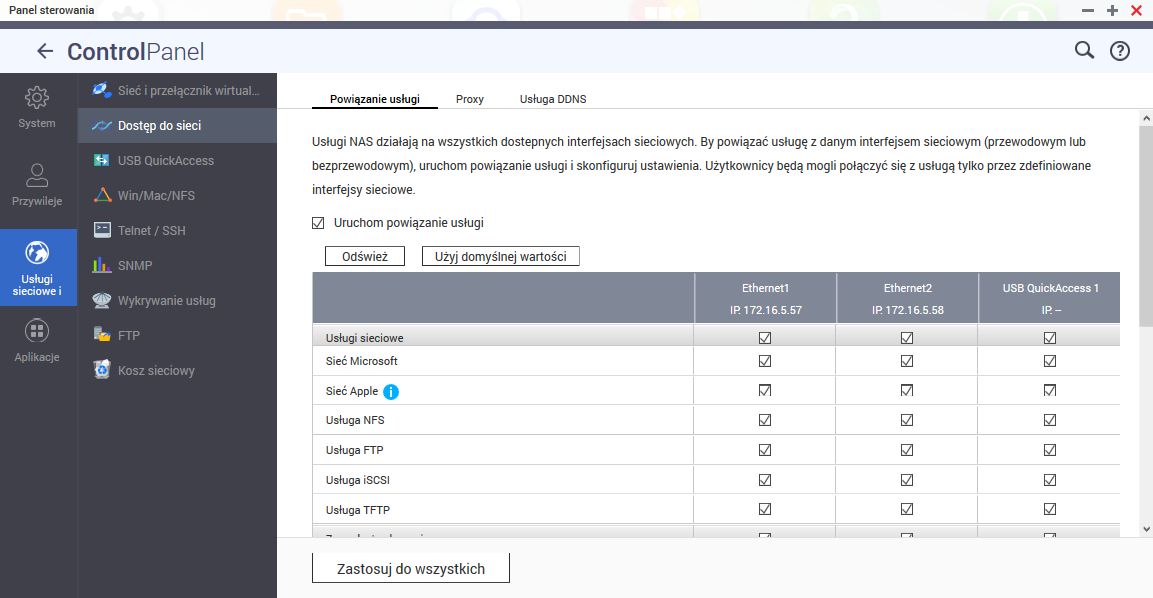Toggle Usługa TFTP for Ethernet1
The image size is (1153, 598).
tap(765, 509)
